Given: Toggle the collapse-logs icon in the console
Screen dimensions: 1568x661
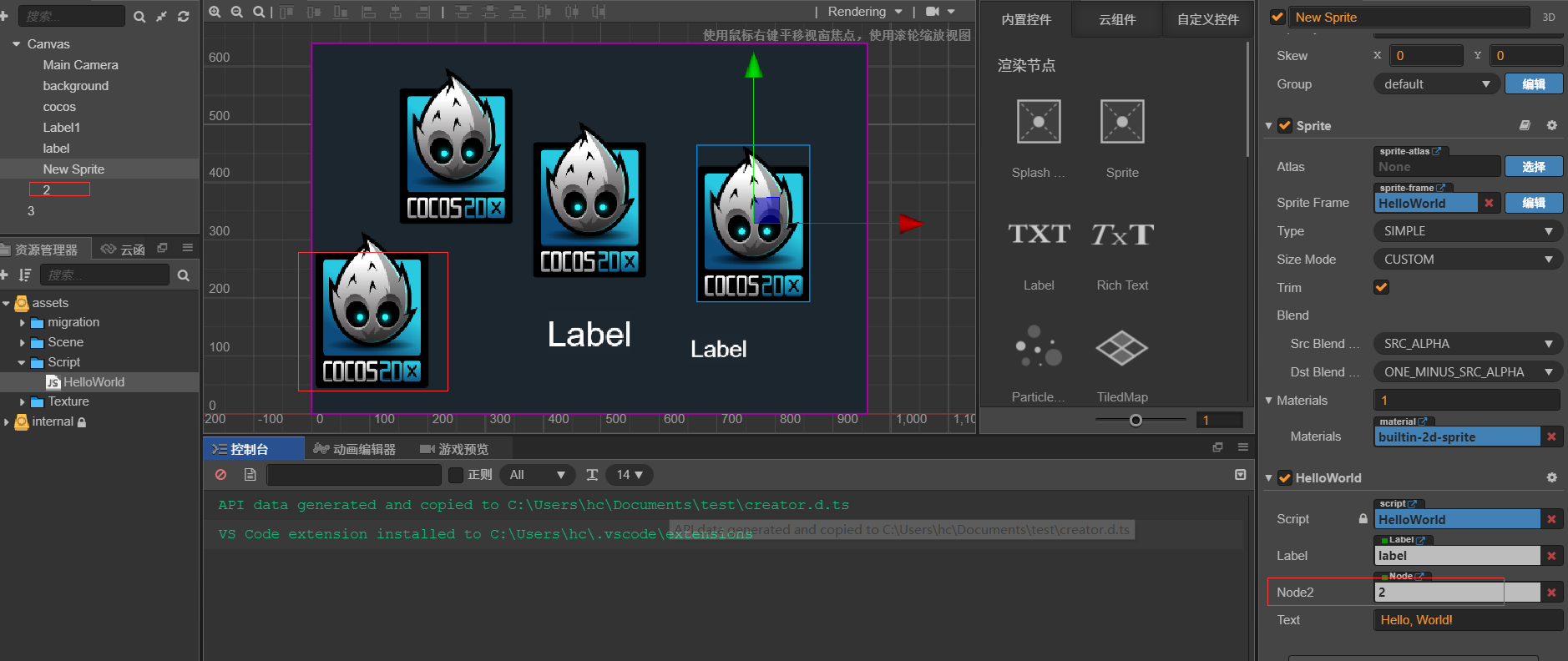Looking at the screenshot, I should pyautogui.click(x=1241, y=475).
